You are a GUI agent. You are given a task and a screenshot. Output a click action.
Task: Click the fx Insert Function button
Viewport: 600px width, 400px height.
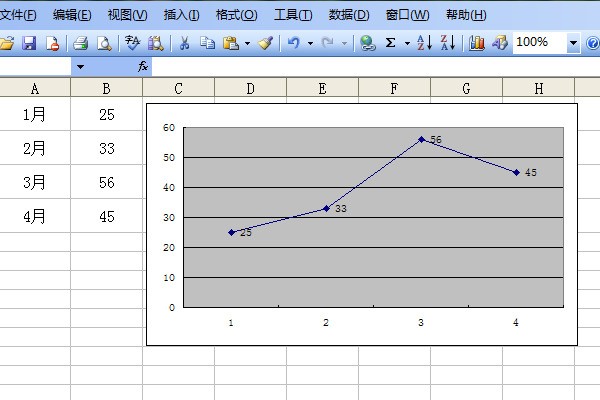coord(143,67)
